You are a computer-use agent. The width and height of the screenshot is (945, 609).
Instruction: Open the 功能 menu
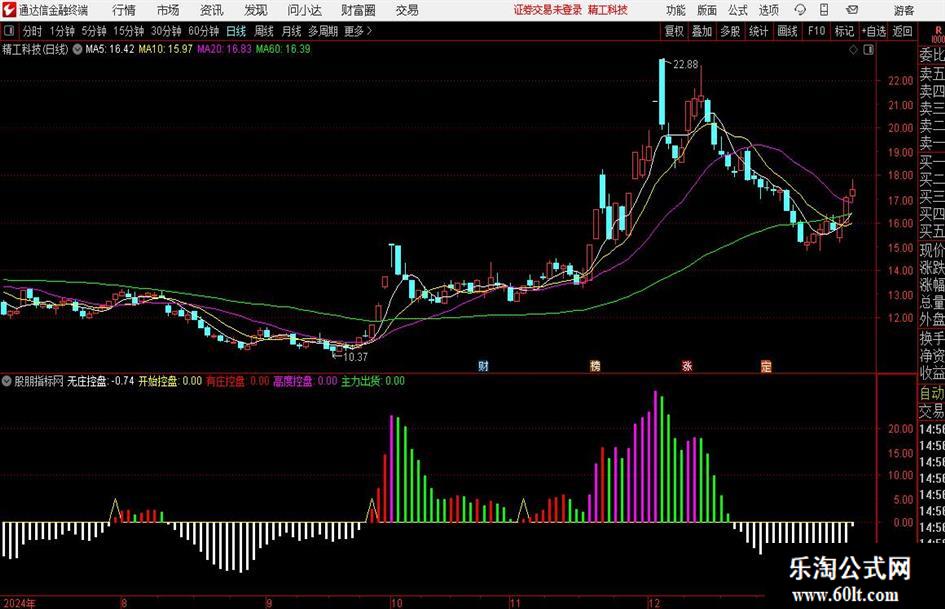click(676, 10)
